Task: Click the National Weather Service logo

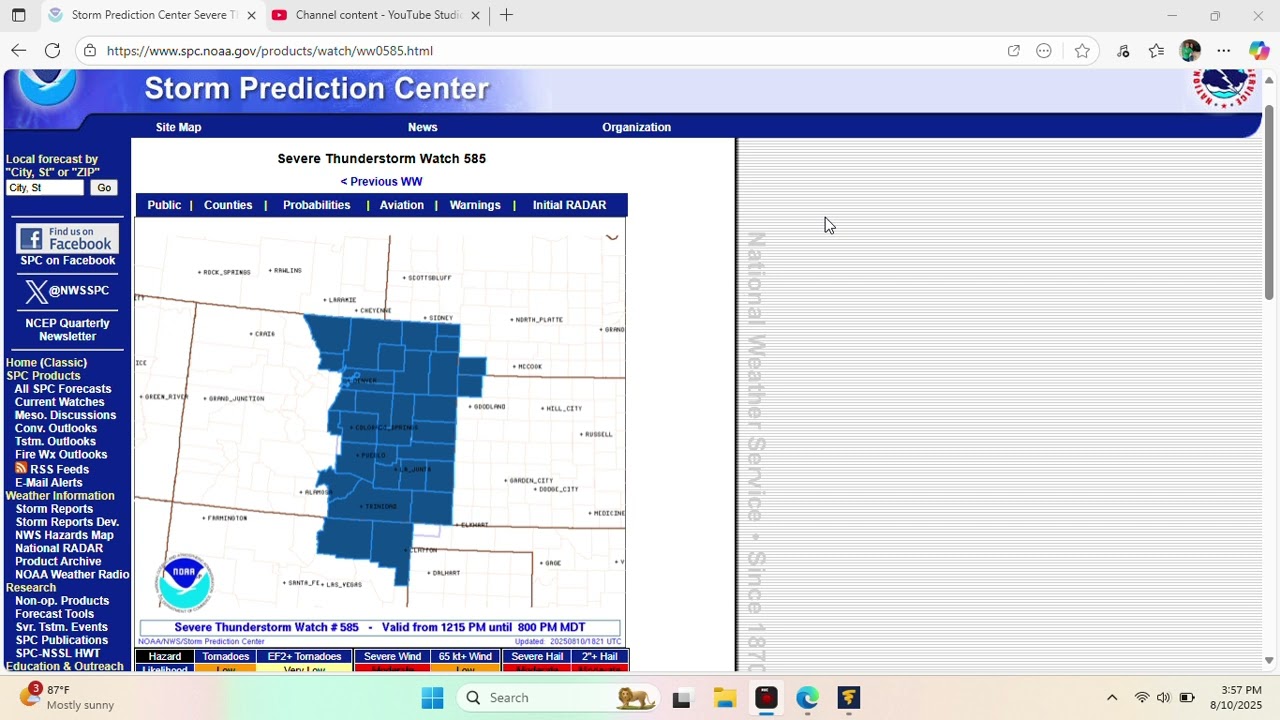Action: tap(1224, 88)
